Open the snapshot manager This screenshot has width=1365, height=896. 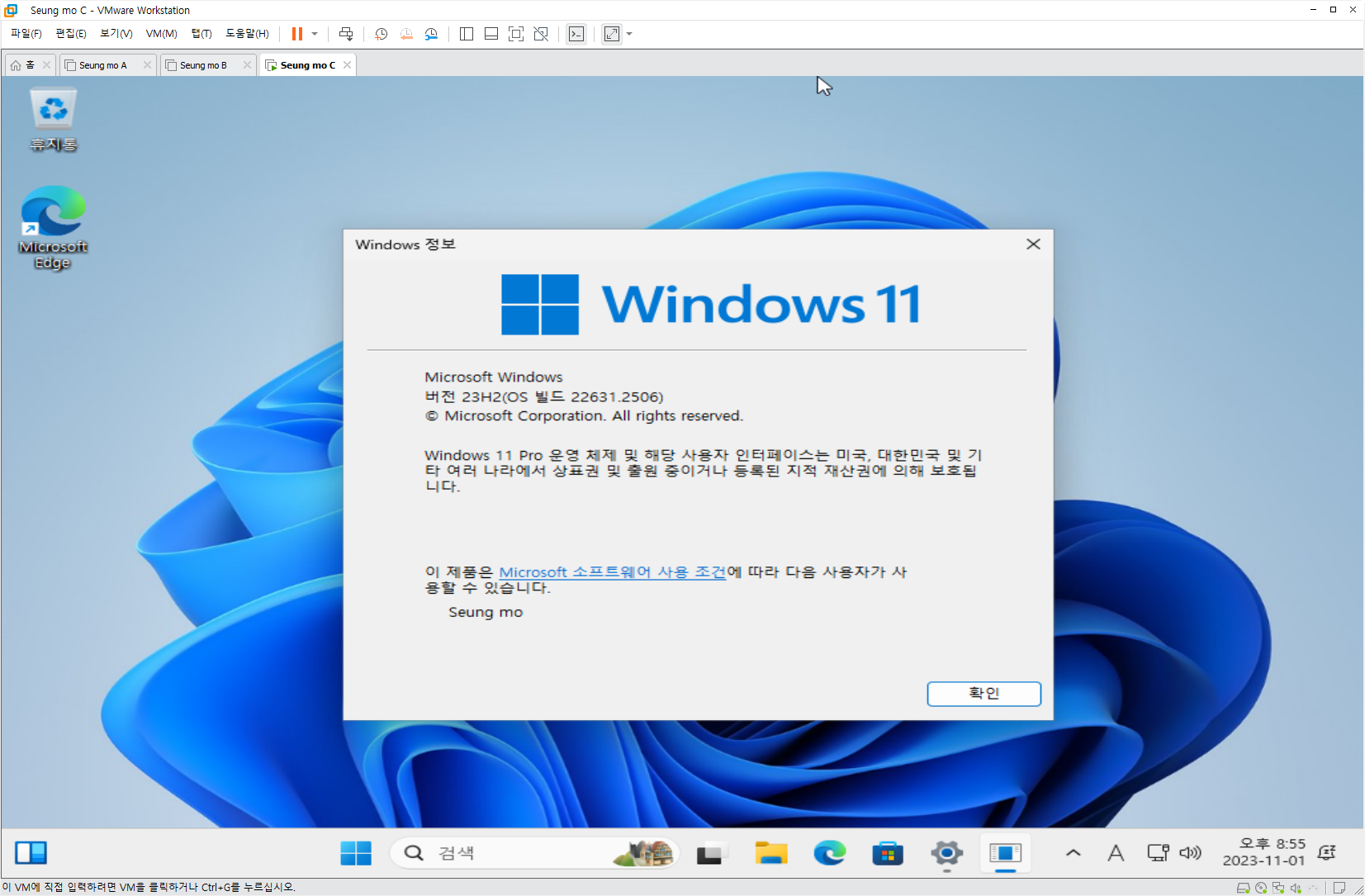point(431,34)
